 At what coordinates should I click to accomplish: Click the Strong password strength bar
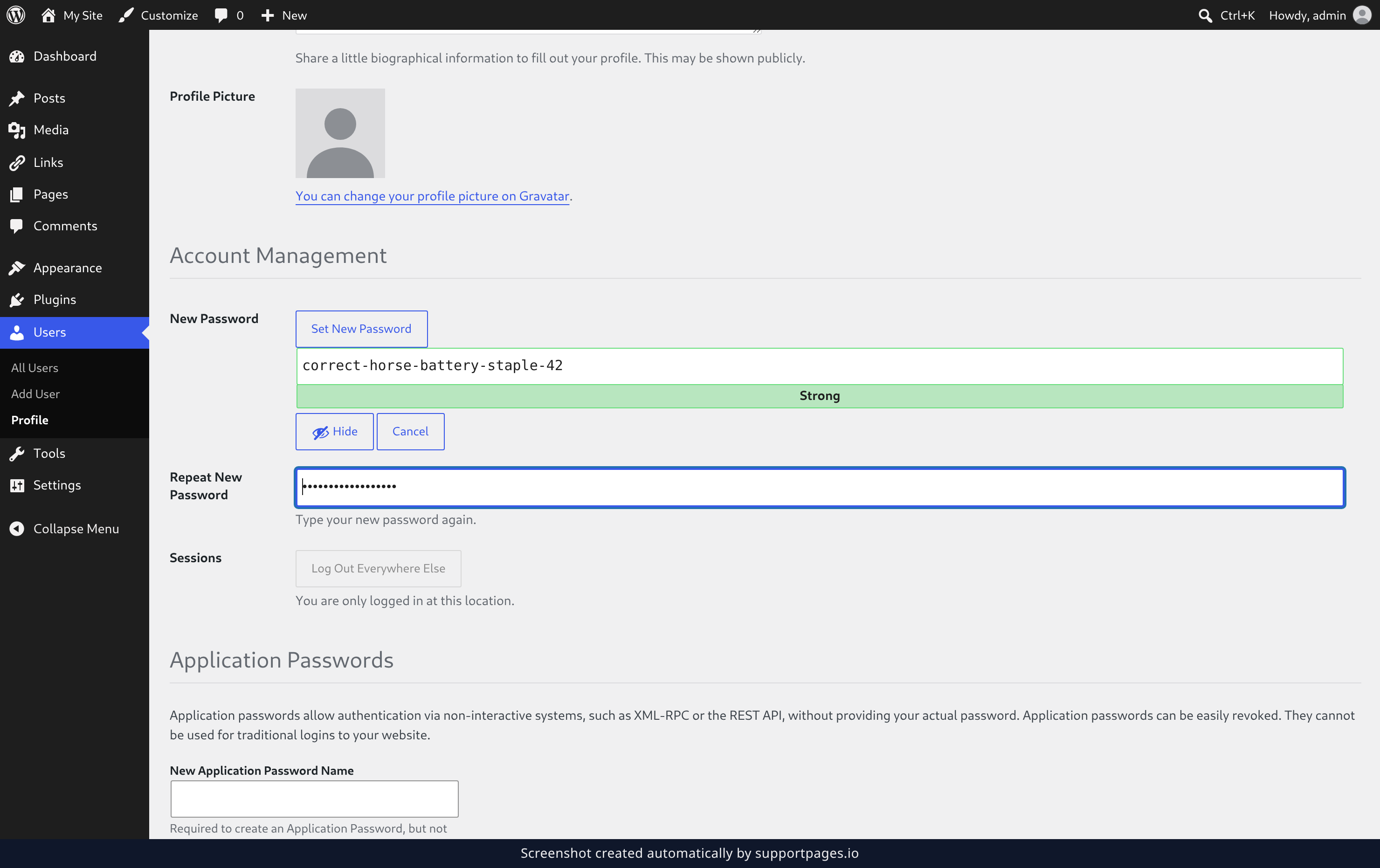(820, 396)
